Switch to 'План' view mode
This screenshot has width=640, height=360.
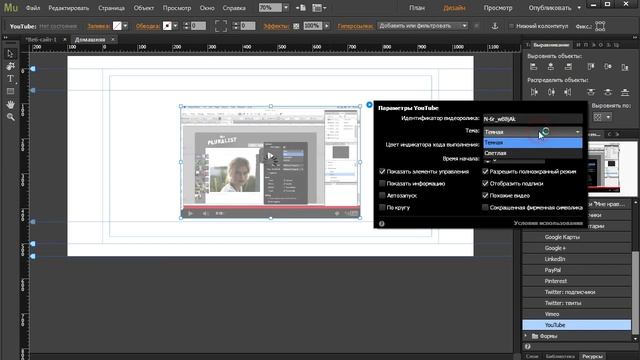point(417,8)
